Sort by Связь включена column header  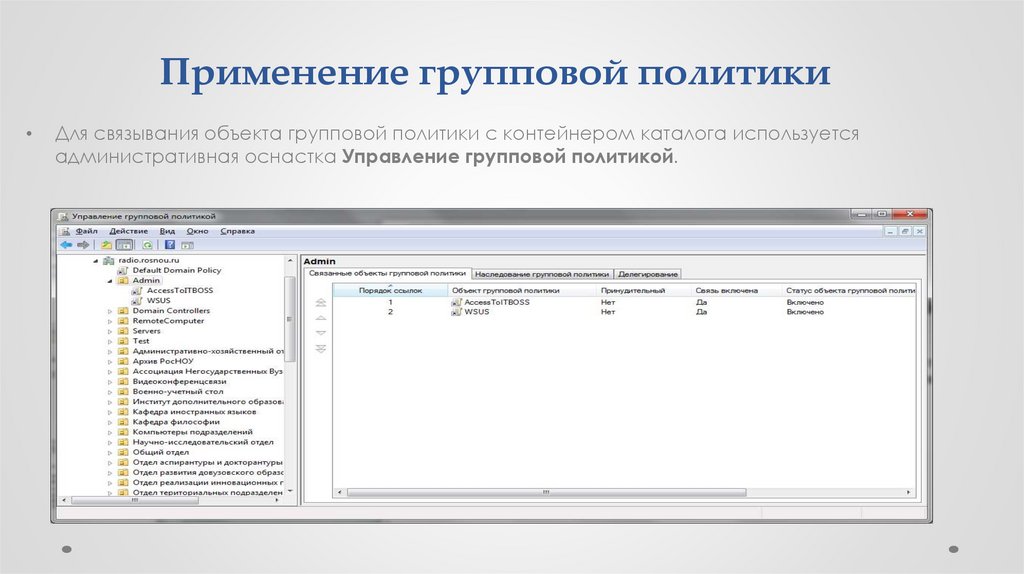(x=737, y=291)
